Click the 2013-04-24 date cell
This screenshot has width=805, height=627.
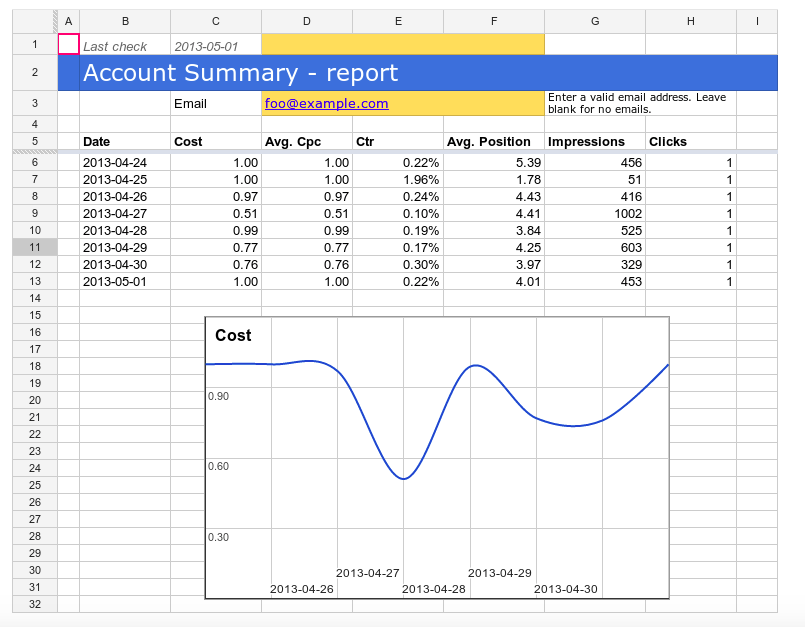pos(125,162)
